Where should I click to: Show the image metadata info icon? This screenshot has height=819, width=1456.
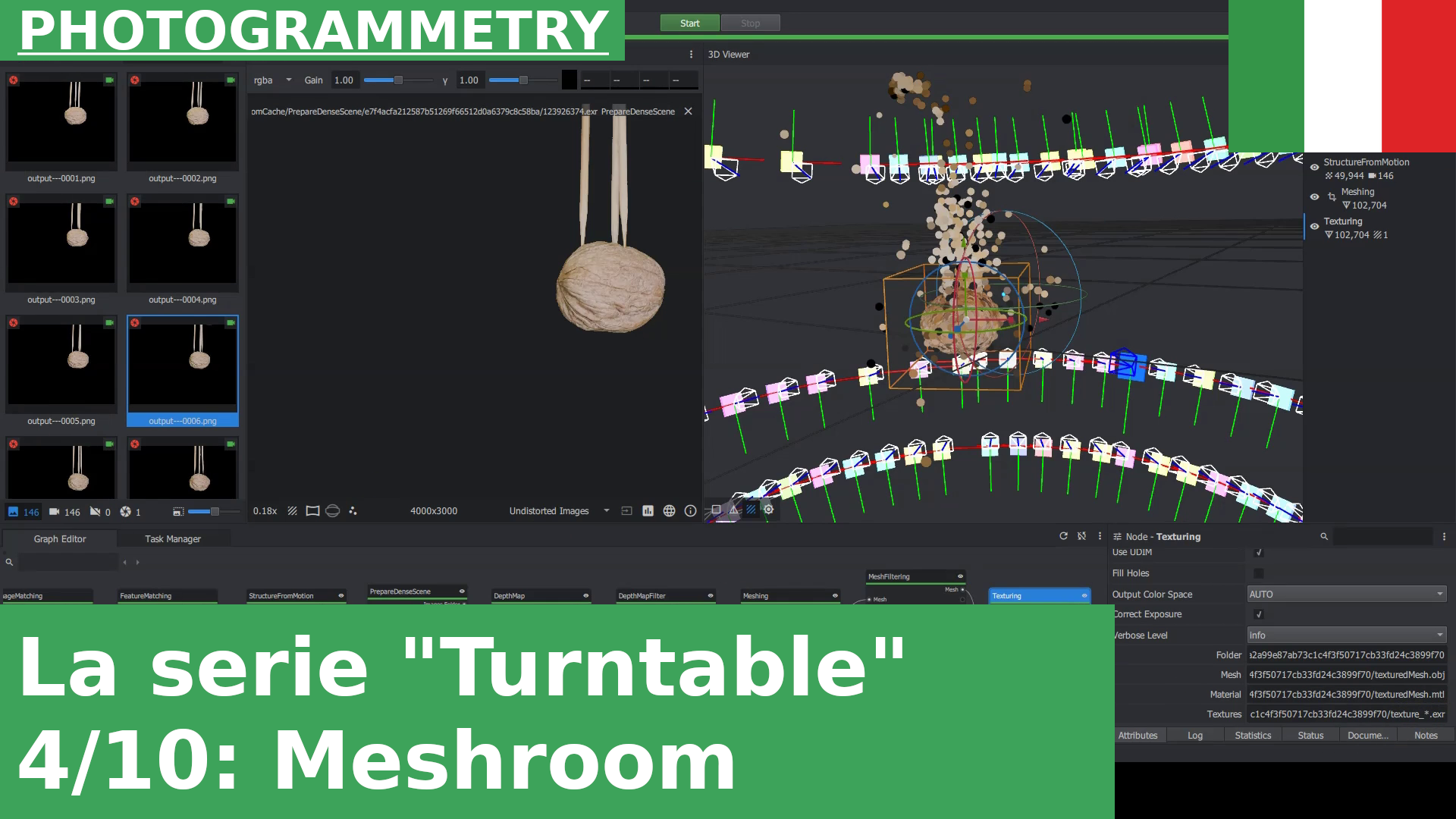coord(690,511)
